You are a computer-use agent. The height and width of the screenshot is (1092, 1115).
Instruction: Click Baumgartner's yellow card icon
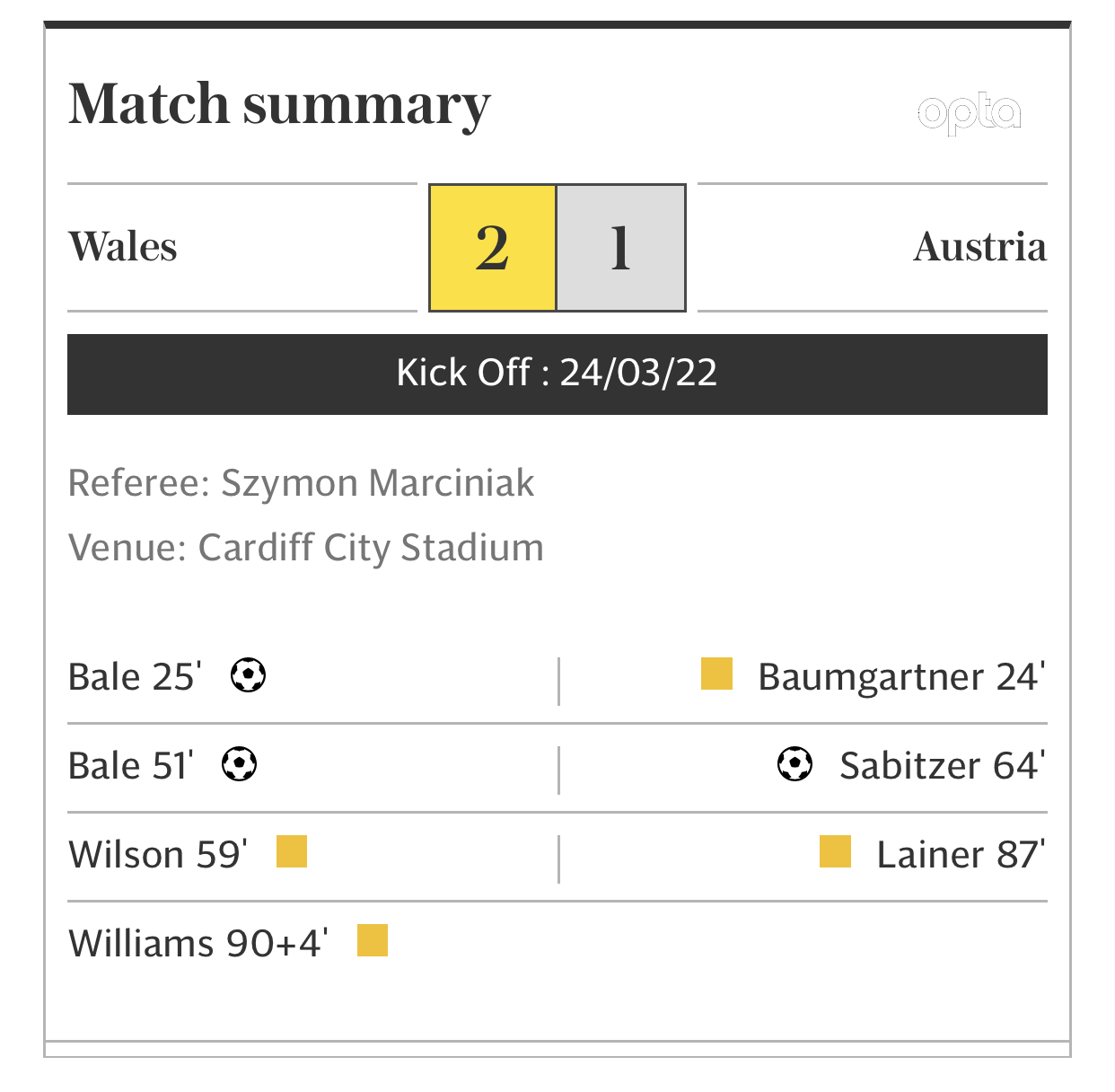coord(716,674)
